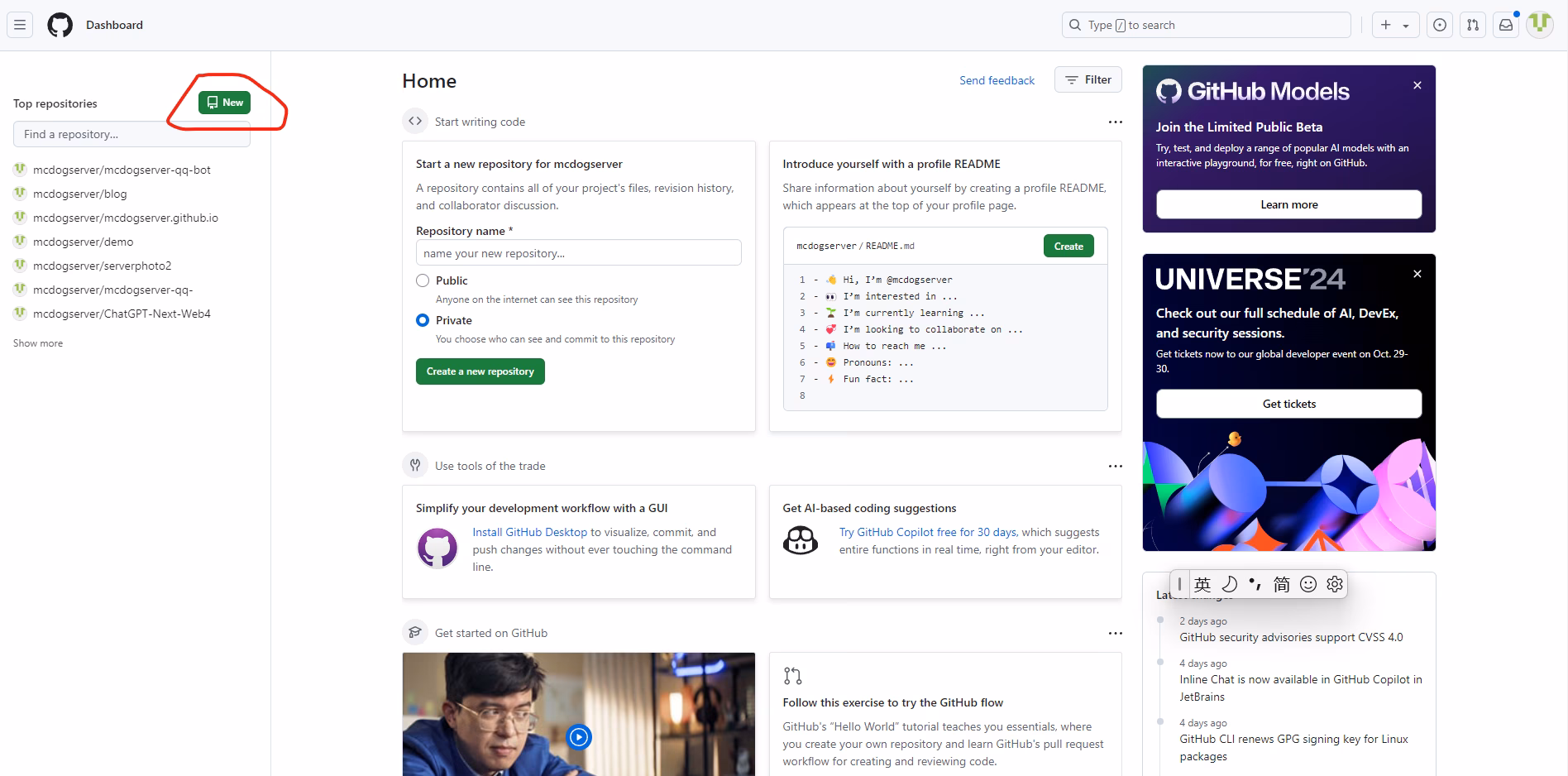This screenshot has width=1568, height=776.
Task: Play the video in Get started section
Action: 579,736
